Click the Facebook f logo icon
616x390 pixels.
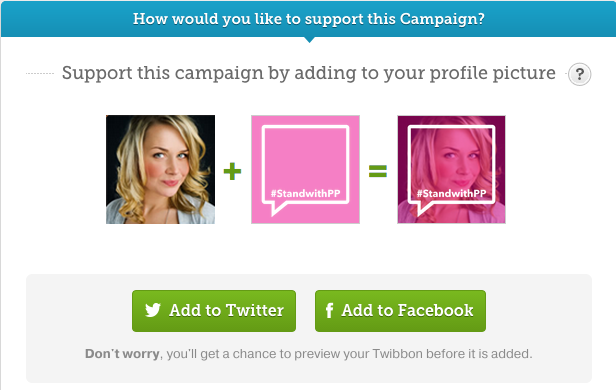(x=329, y=310)
